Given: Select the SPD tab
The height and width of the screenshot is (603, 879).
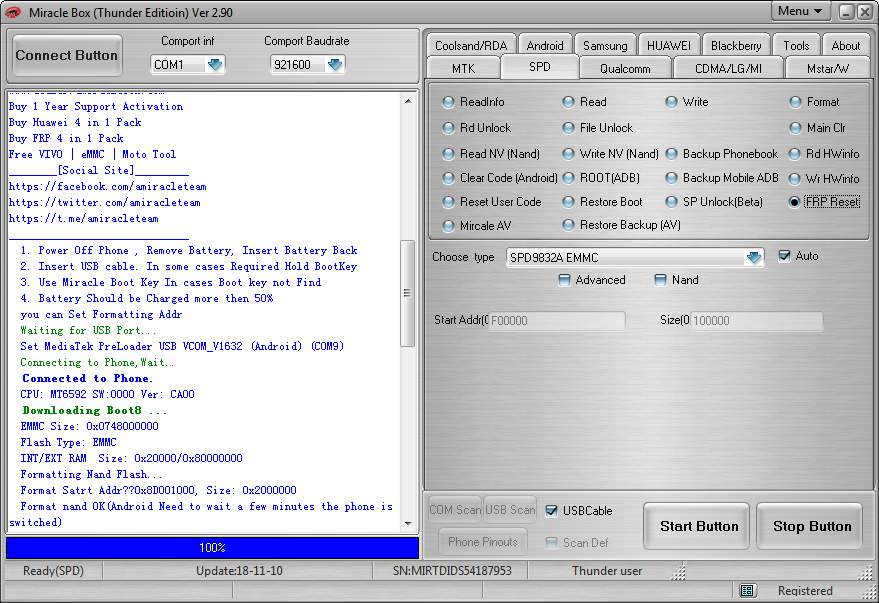Looking at the screenshot, I should [x=540, y=67].
